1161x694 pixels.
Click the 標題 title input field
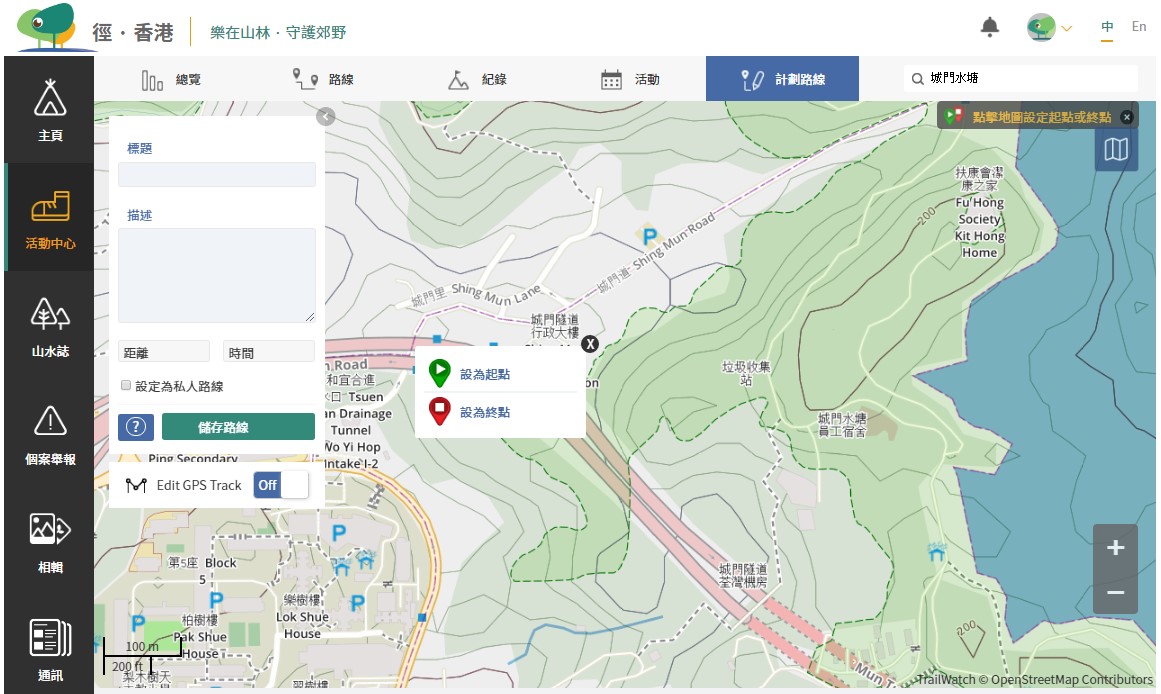pyautogui.click(x=217, y=175)
